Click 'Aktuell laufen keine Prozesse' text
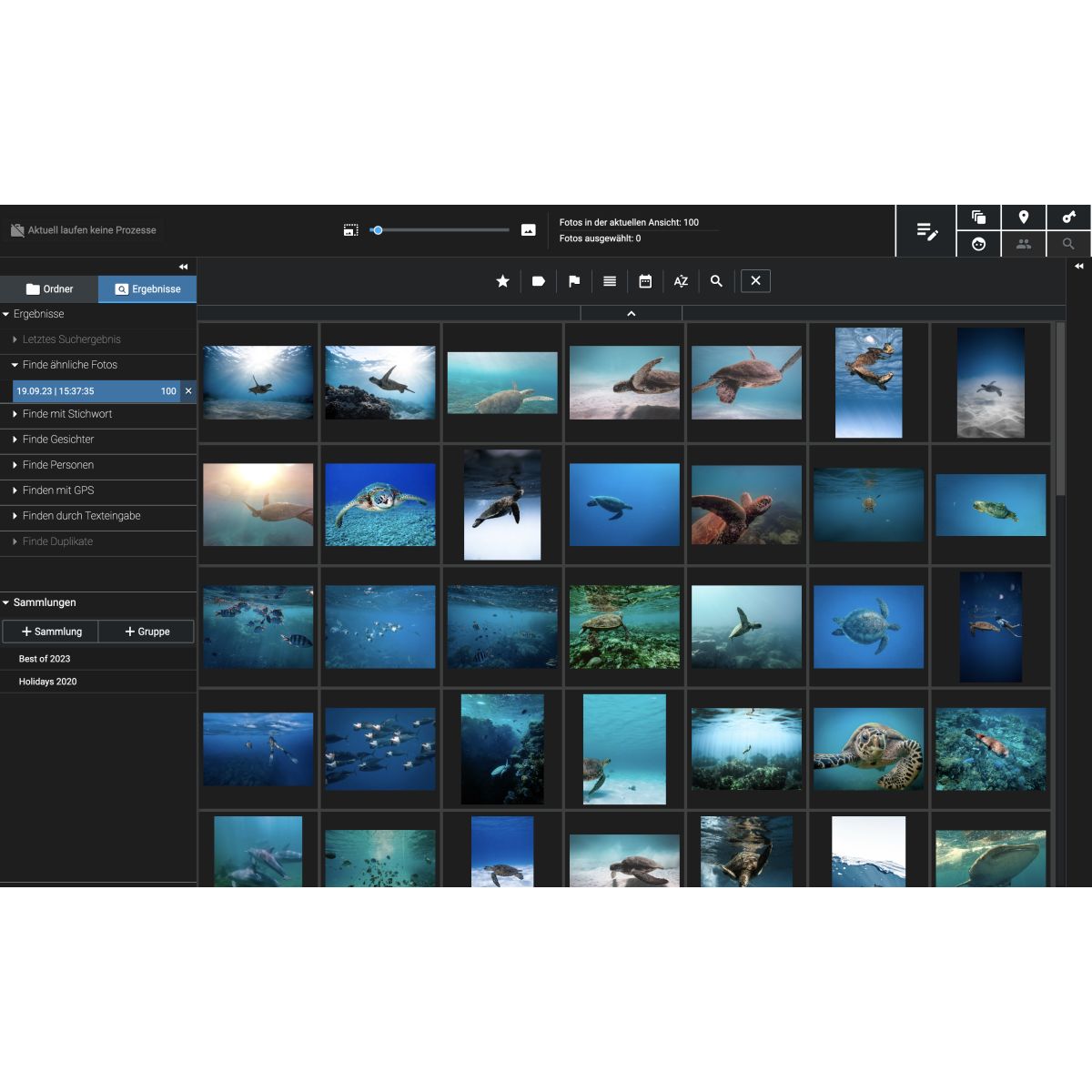The image size is (1092, 1092). pos(92,230)
